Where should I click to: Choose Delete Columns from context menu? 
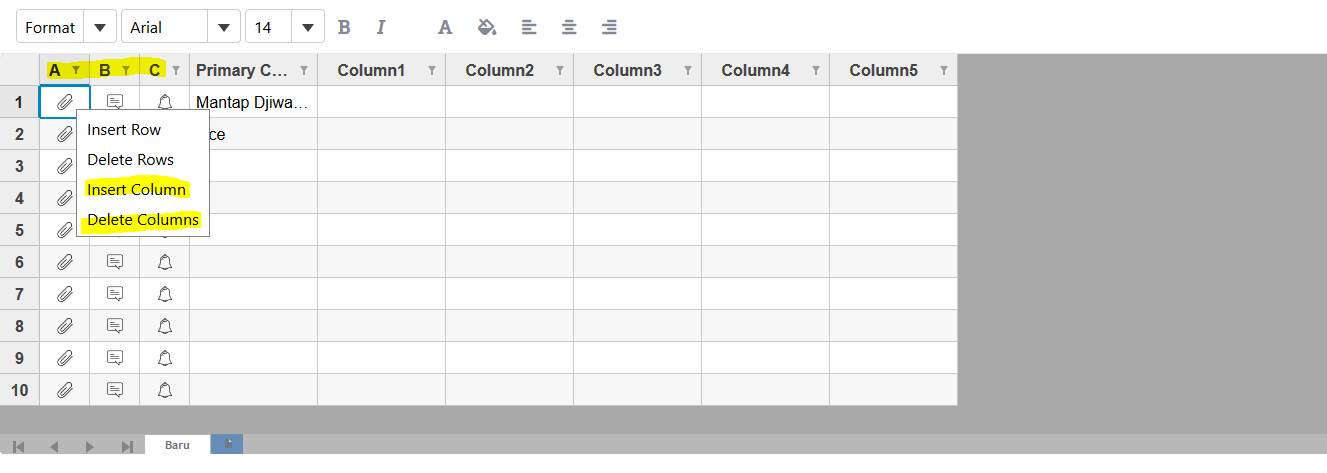pos(143,220)
